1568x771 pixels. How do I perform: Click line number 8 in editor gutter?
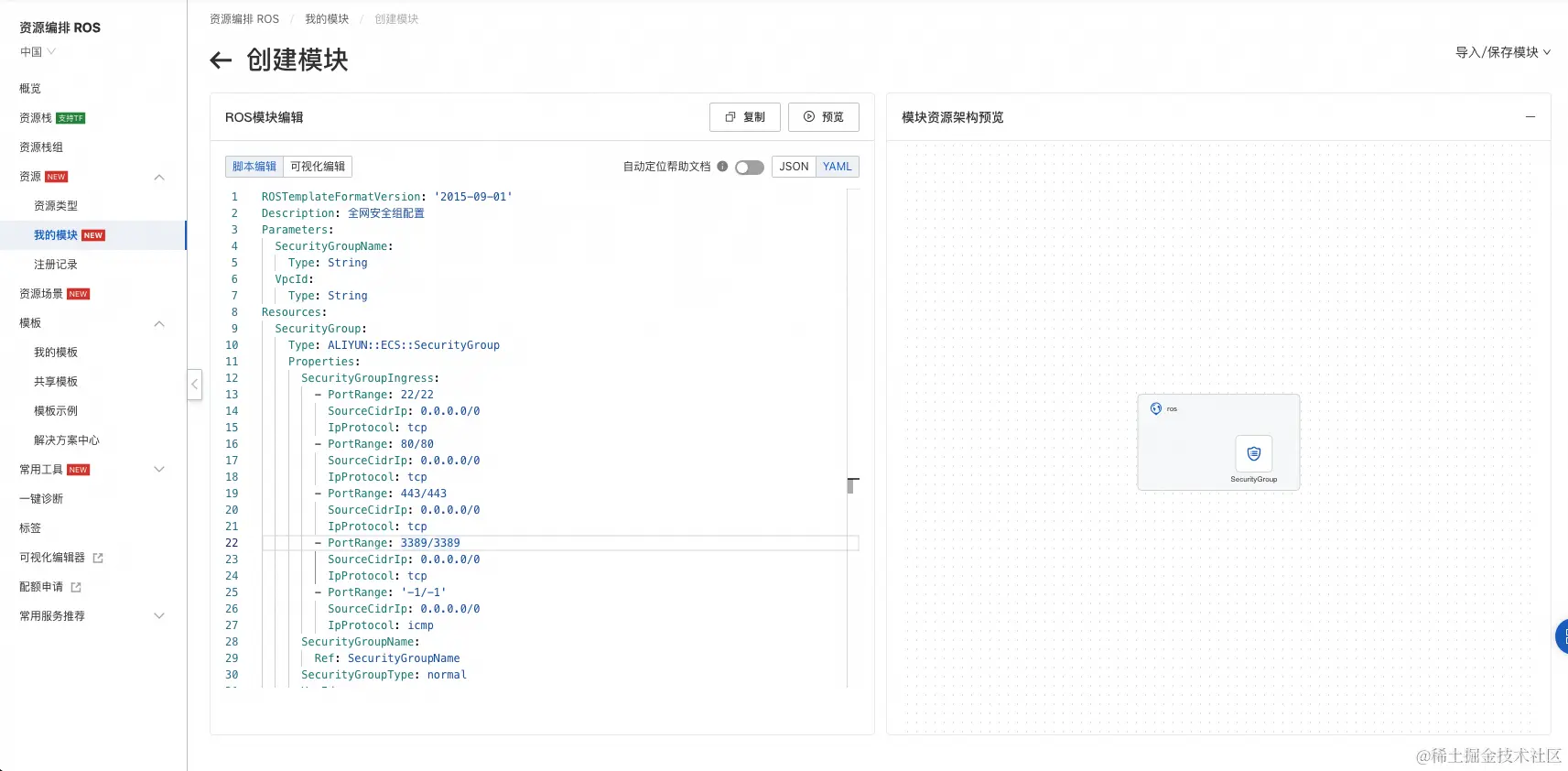tap(234, 312)
